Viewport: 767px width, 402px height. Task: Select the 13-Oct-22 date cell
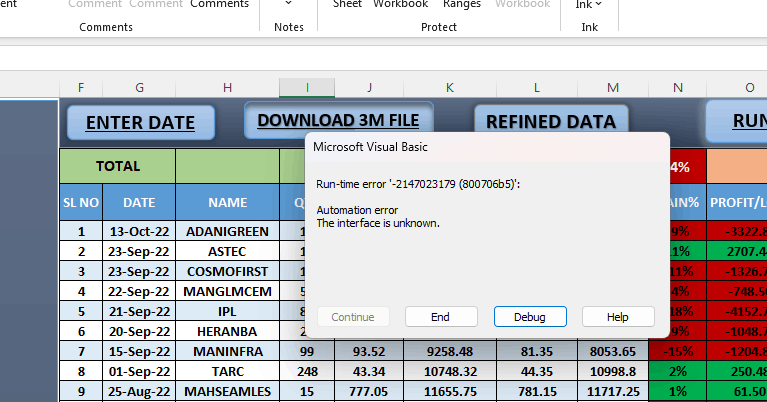[x=139, y=231]
